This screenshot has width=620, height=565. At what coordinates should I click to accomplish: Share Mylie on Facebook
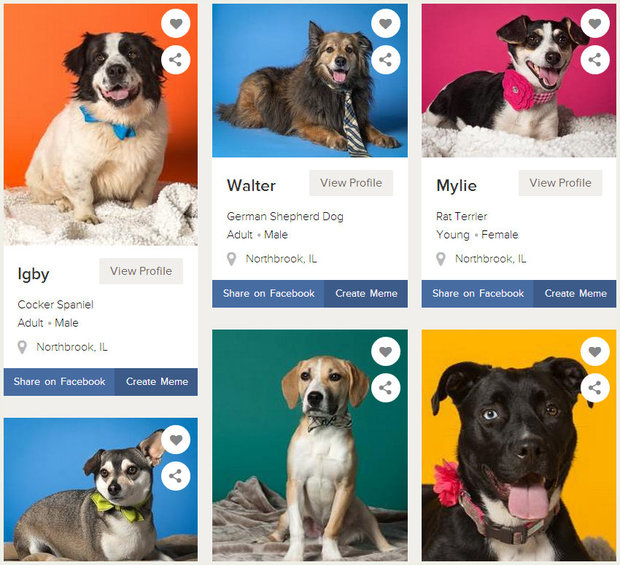[x=478, y=294]
